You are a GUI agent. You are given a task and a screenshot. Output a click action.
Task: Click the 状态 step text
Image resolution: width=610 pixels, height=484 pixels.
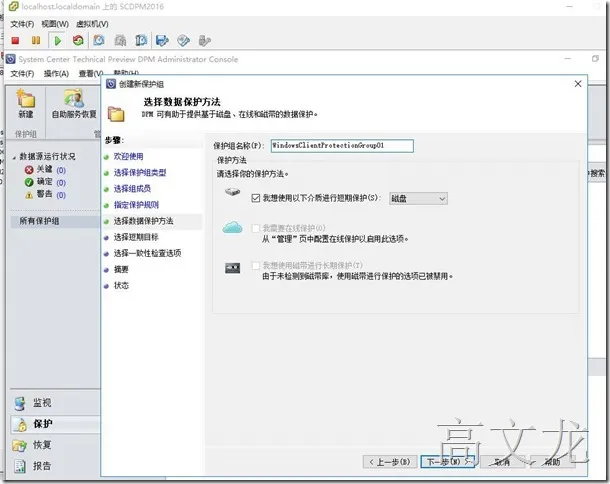pyautogui.click(x=121, y=286)
